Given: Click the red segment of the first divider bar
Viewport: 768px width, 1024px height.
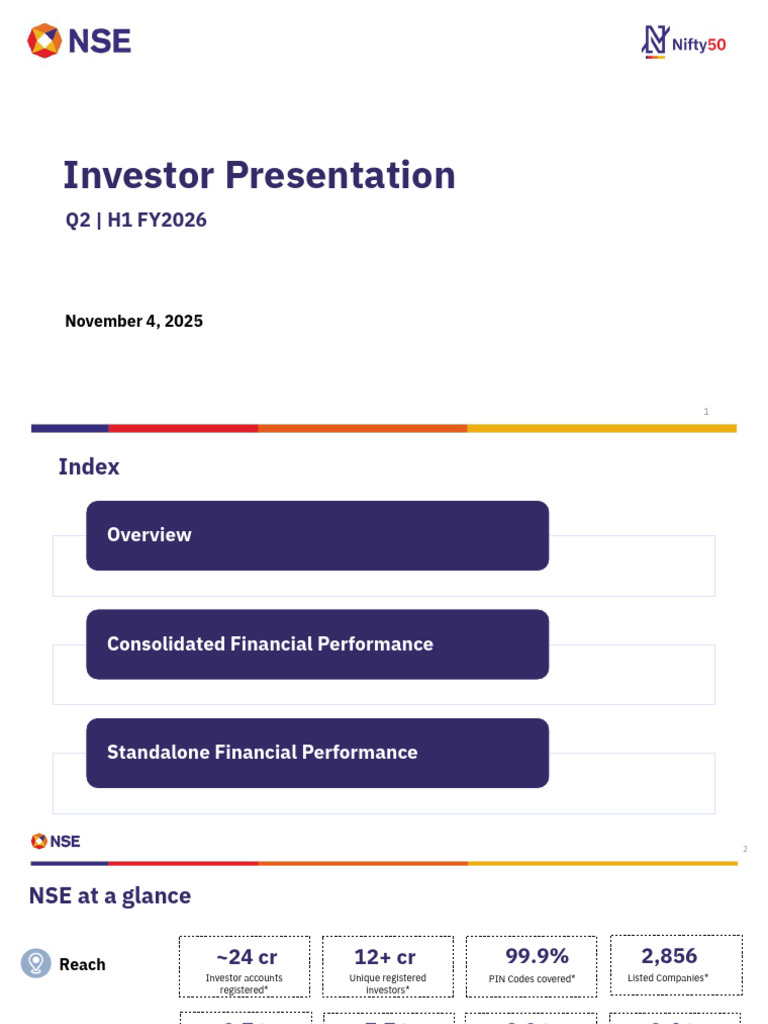Looking at the screenshot, I should point(183,428).
